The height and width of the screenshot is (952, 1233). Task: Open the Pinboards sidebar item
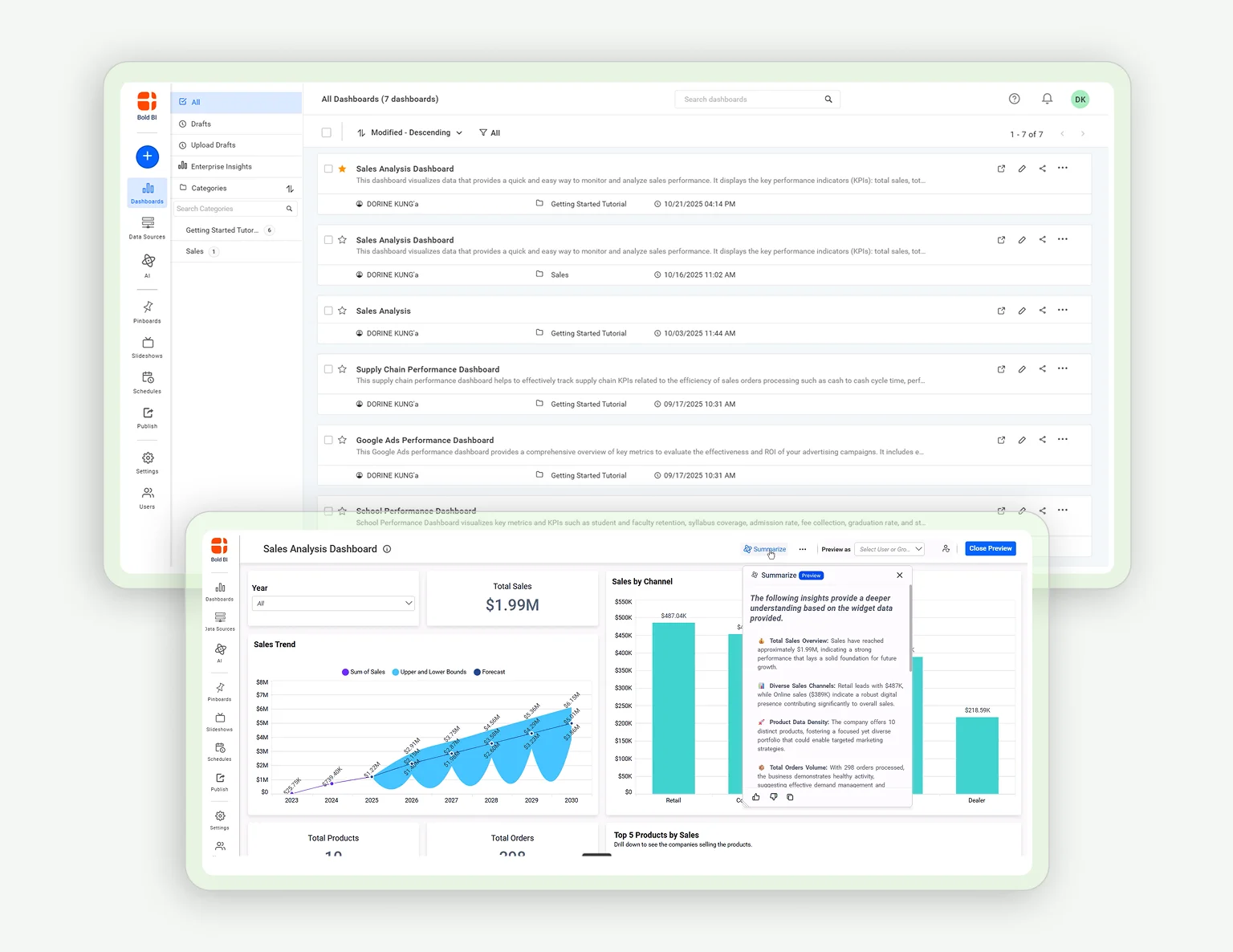click(147, 312)
